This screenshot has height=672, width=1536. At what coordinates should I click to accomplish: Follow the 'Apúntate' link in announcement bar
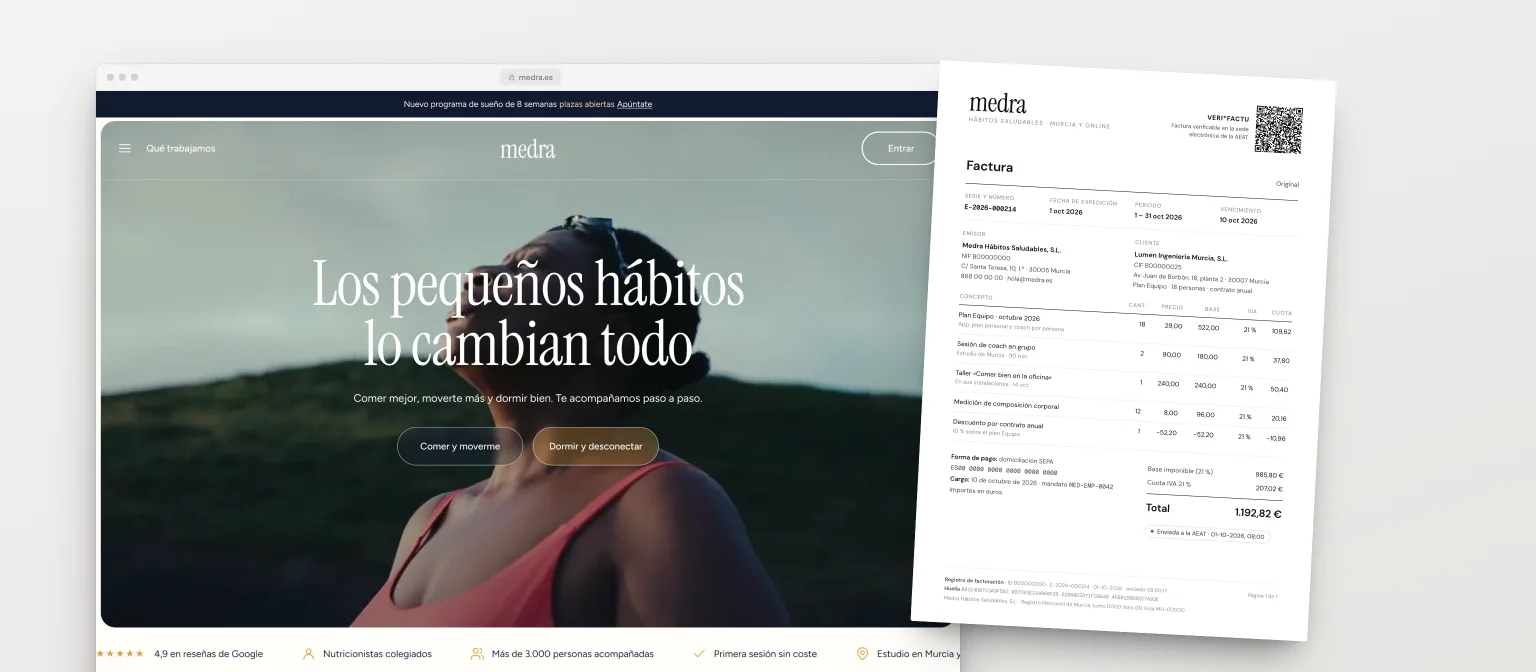[634, 104]
